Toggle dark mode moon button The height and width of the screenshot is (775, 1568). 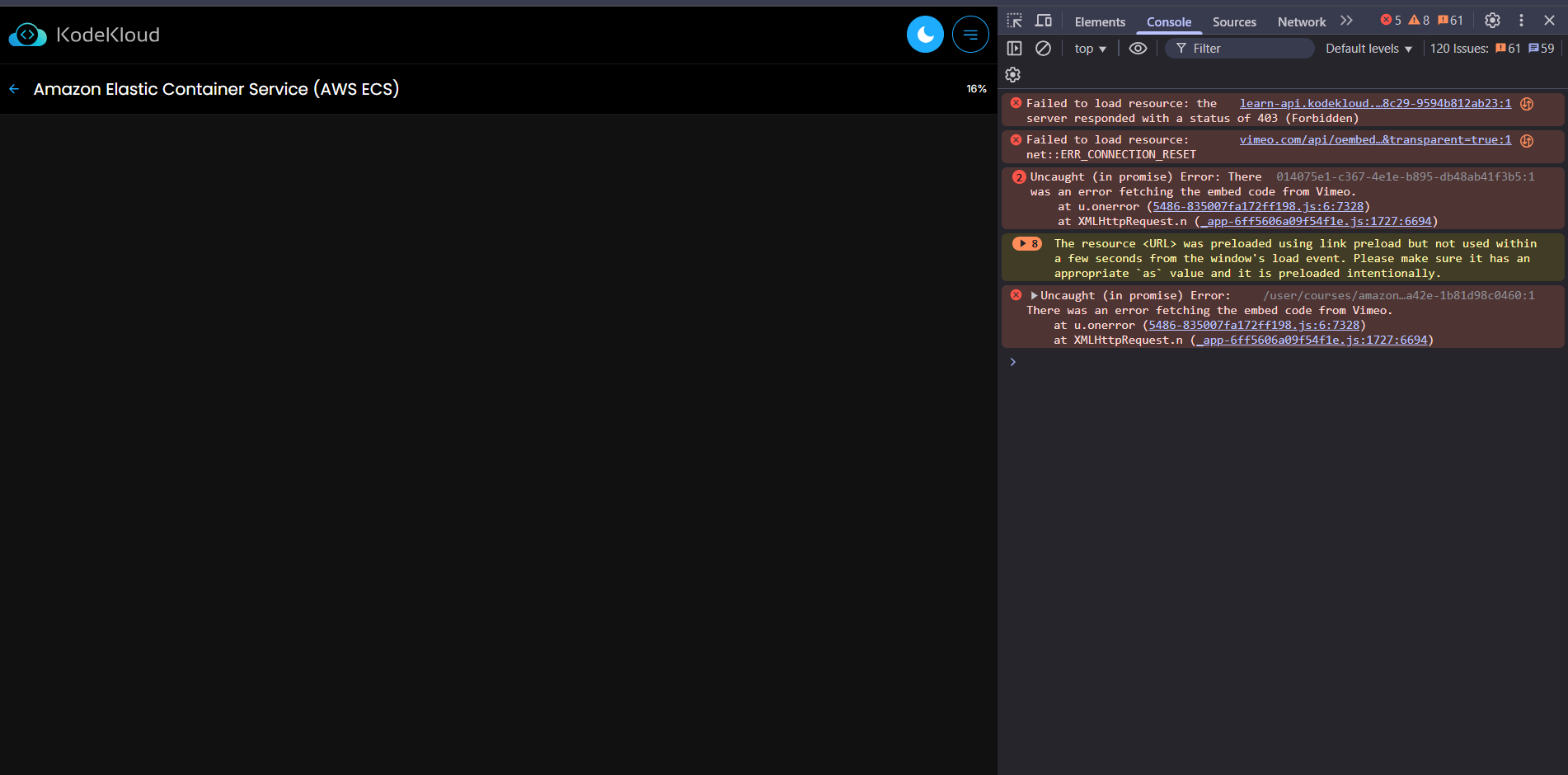(x=925, y=35)
